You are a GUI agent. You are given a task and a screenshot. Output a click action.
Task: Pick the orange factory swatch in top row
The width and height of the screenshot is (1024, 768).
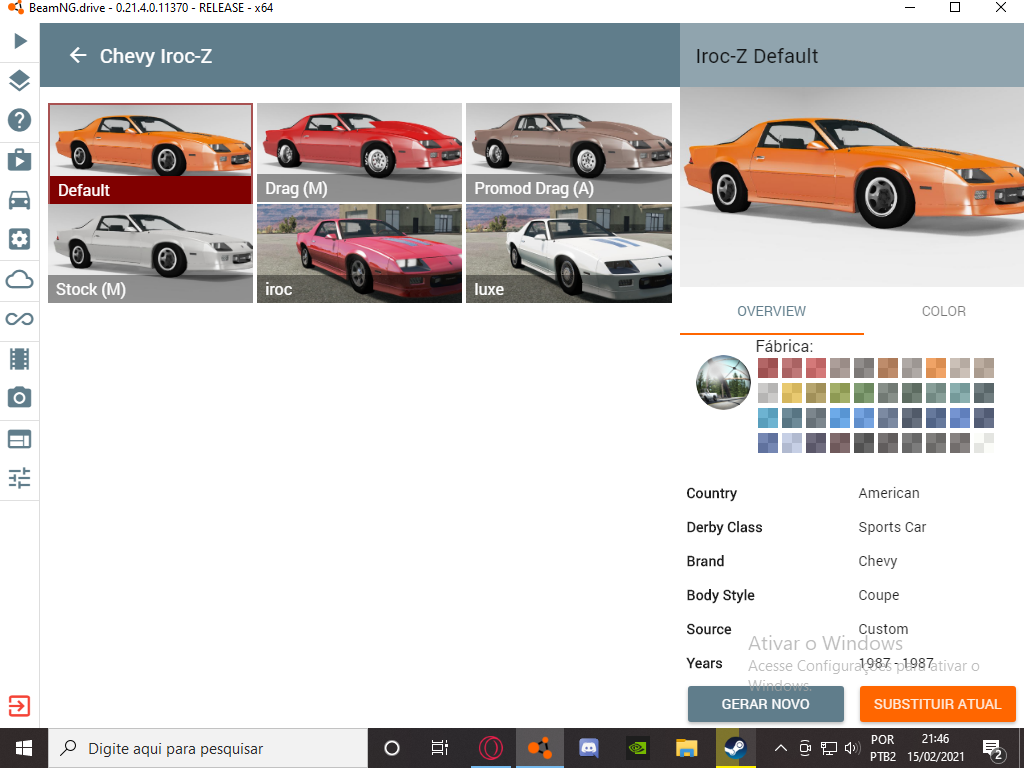tap(936, 368)
